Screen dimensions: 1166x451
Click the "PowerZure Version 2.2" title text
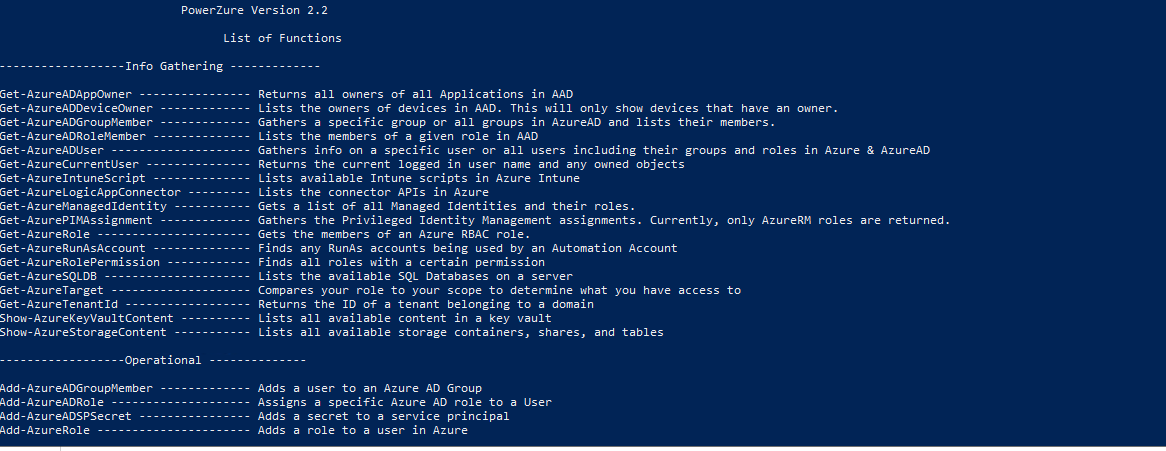pyautogui.click(x=255, y=10)
